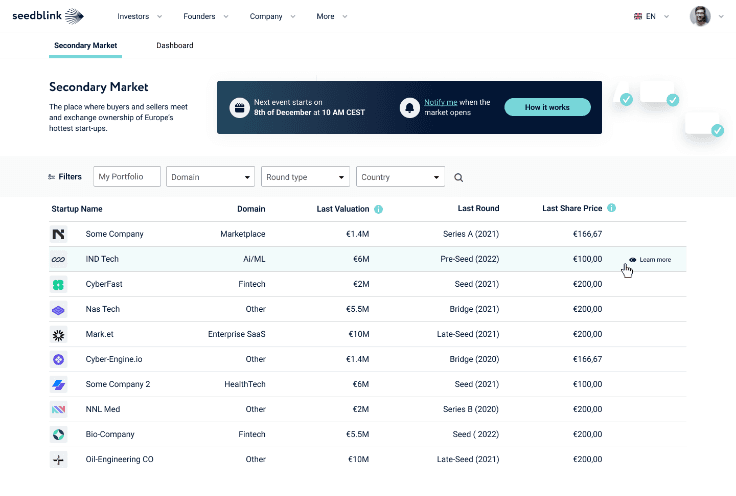Click the eye icon beside Learn more
Screen dimensions: 736x496
tap(633, 259)
